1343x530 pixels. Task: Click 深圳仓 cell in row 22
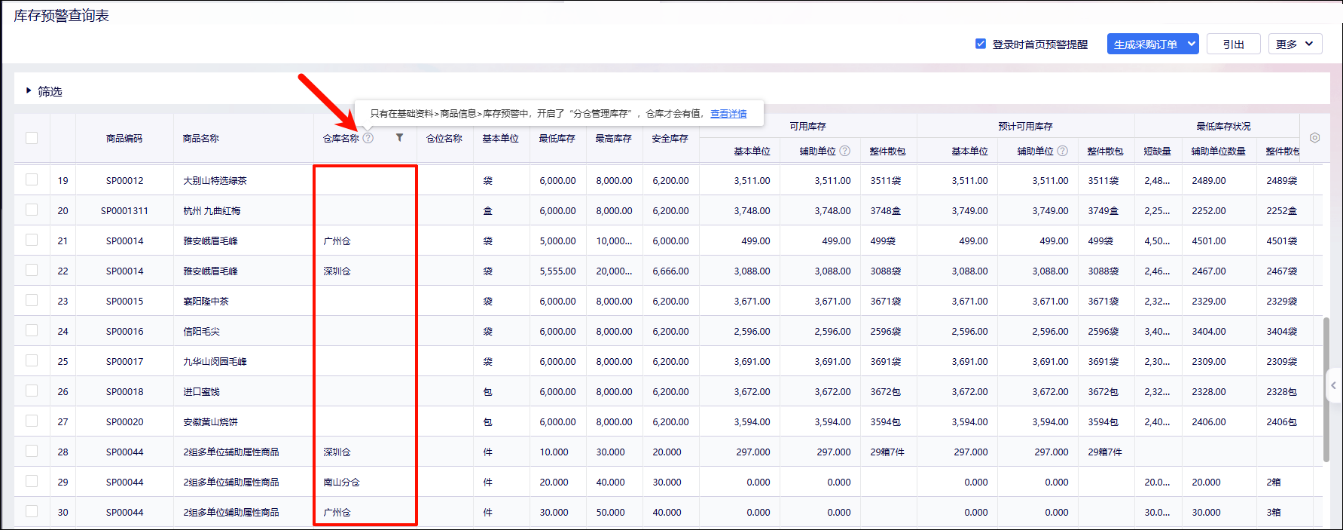click(337, 271)
